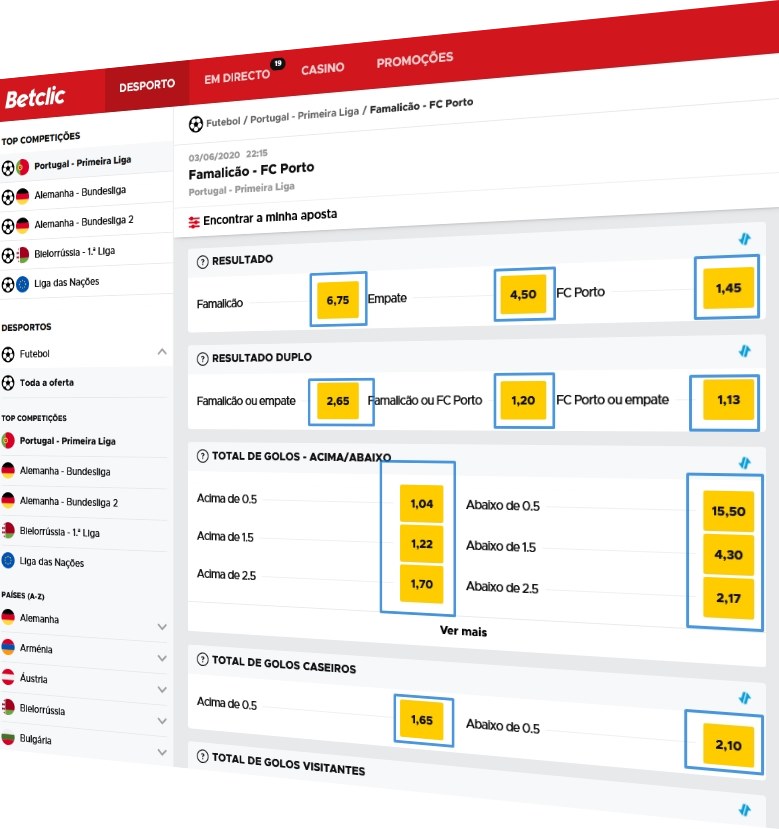Image resolution: width=779 pixels, height=829 pixels.
Task: Go to Promoções tab
Action: click(415, 59)
